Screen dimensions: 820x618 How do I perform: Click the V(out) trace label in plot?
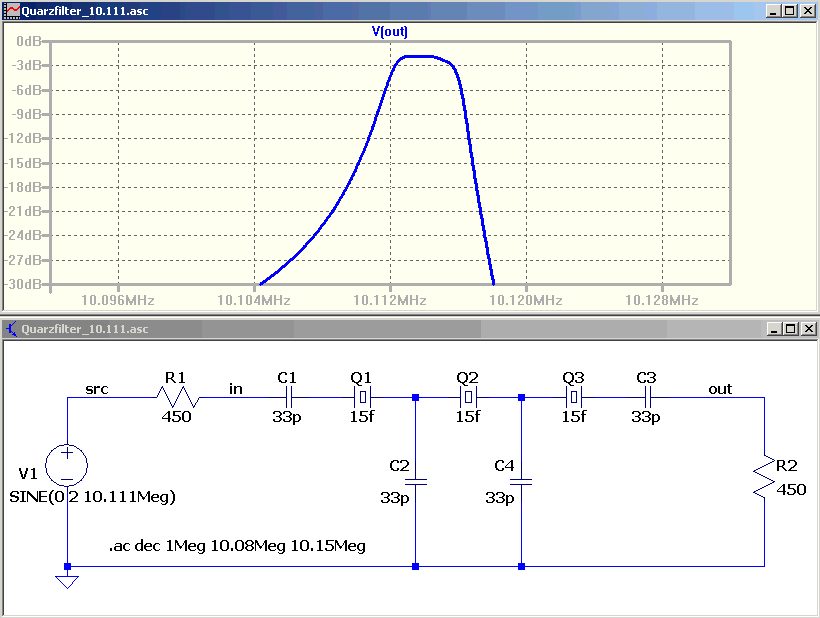pyautogui.click(x=390, y=31)
